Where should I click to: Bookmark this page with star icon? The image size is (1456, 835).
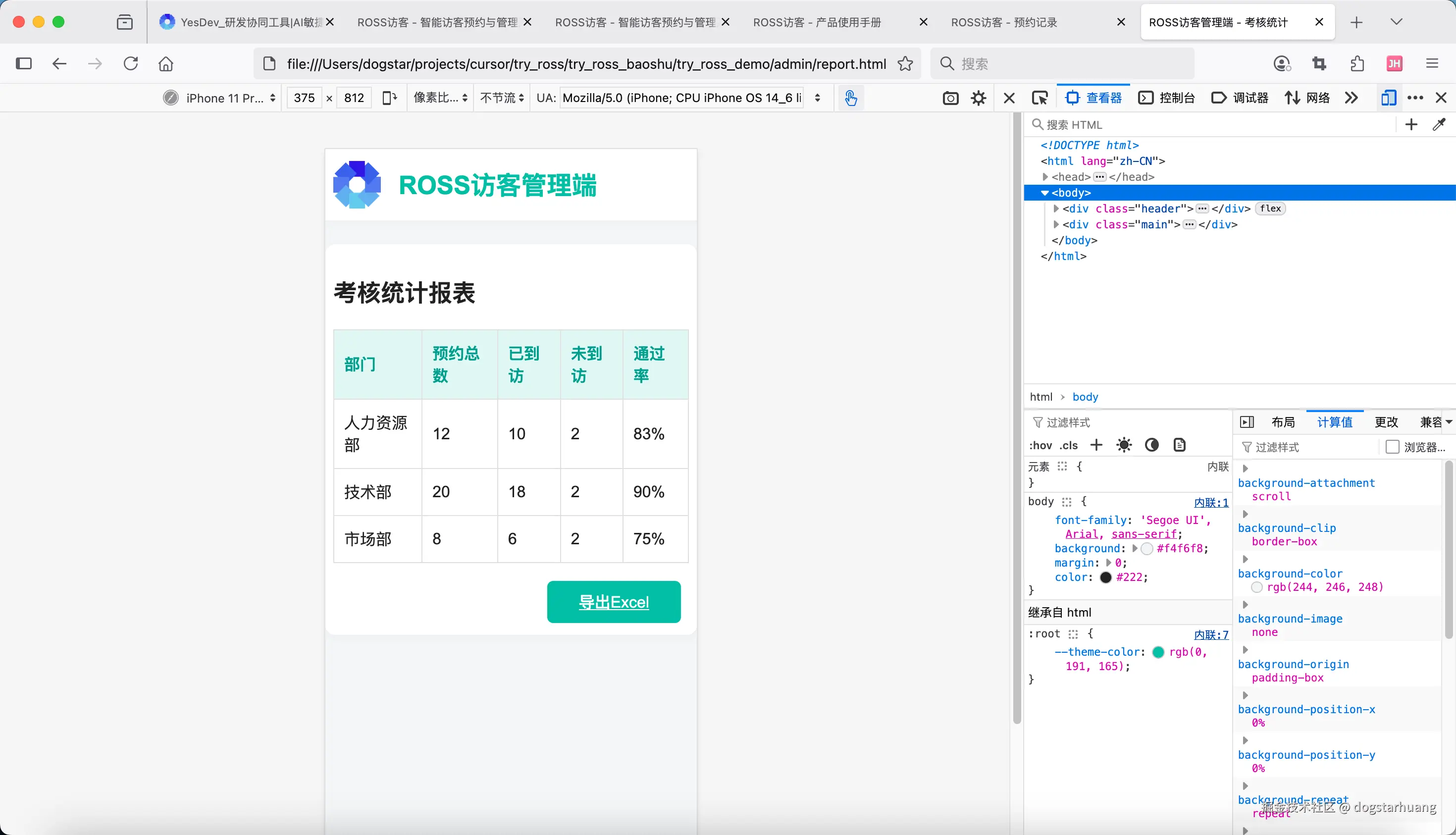pos(905,64)
